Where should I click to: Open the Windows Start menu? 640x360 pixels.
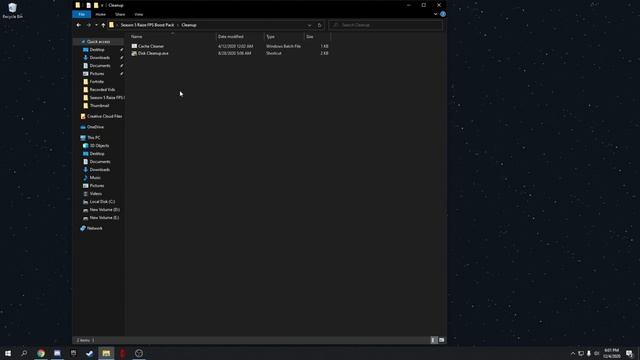(x=8, y=353)
